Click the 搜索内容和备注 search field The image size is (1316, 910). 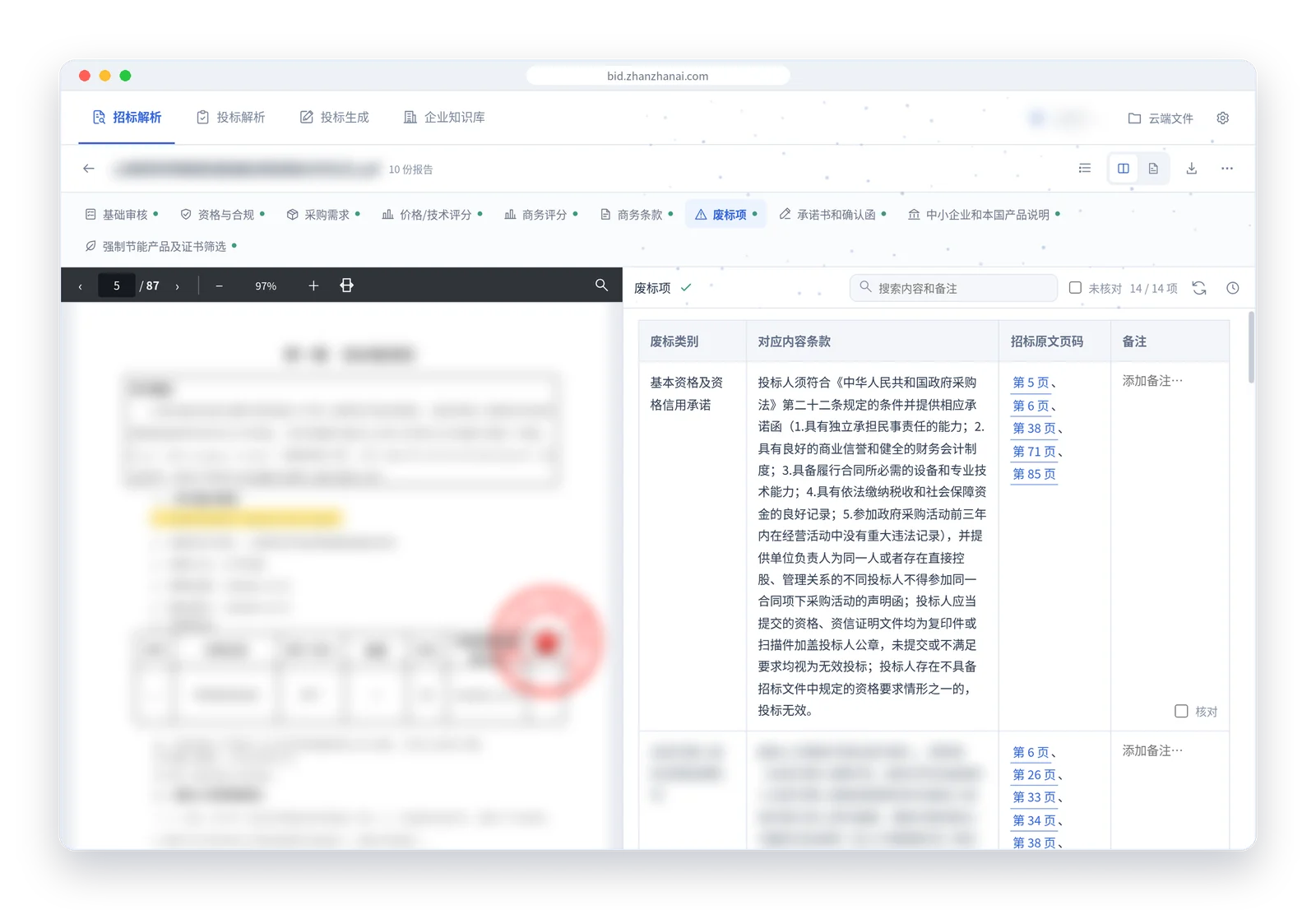pyautogui.click(x=953, y=288)
